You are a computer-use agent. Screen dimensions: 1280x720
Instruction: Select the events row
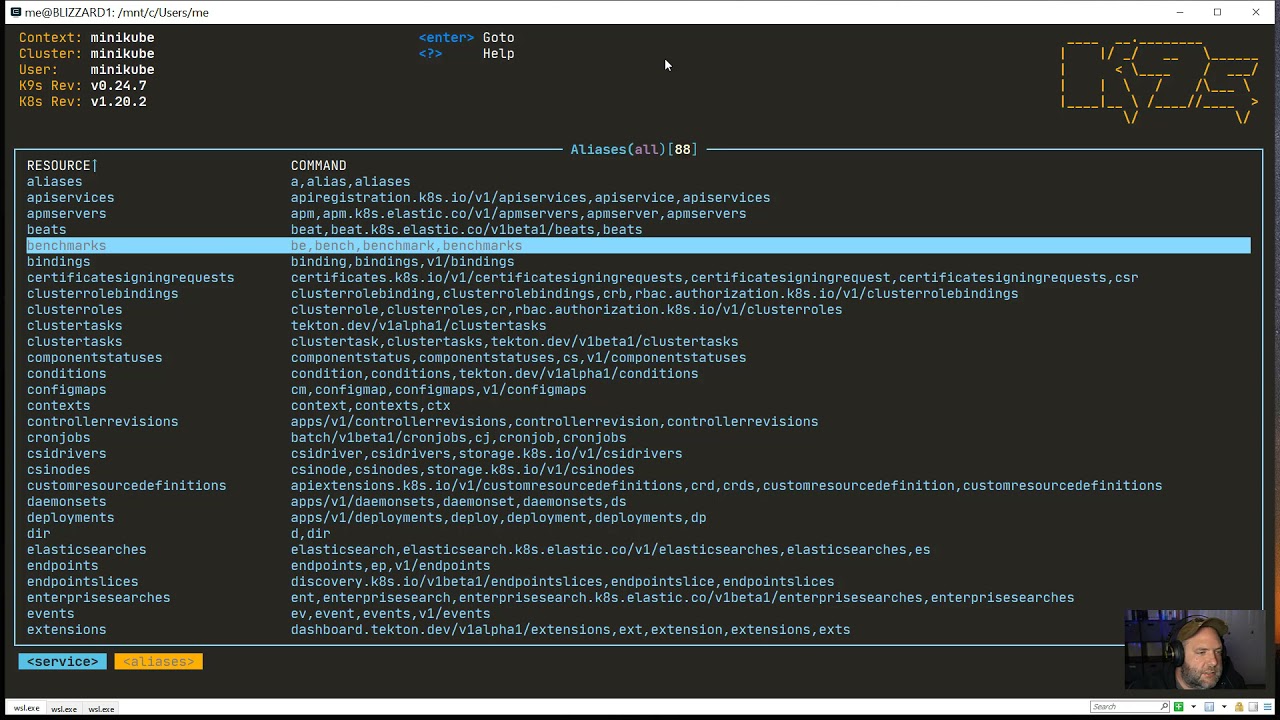[638, 613]
